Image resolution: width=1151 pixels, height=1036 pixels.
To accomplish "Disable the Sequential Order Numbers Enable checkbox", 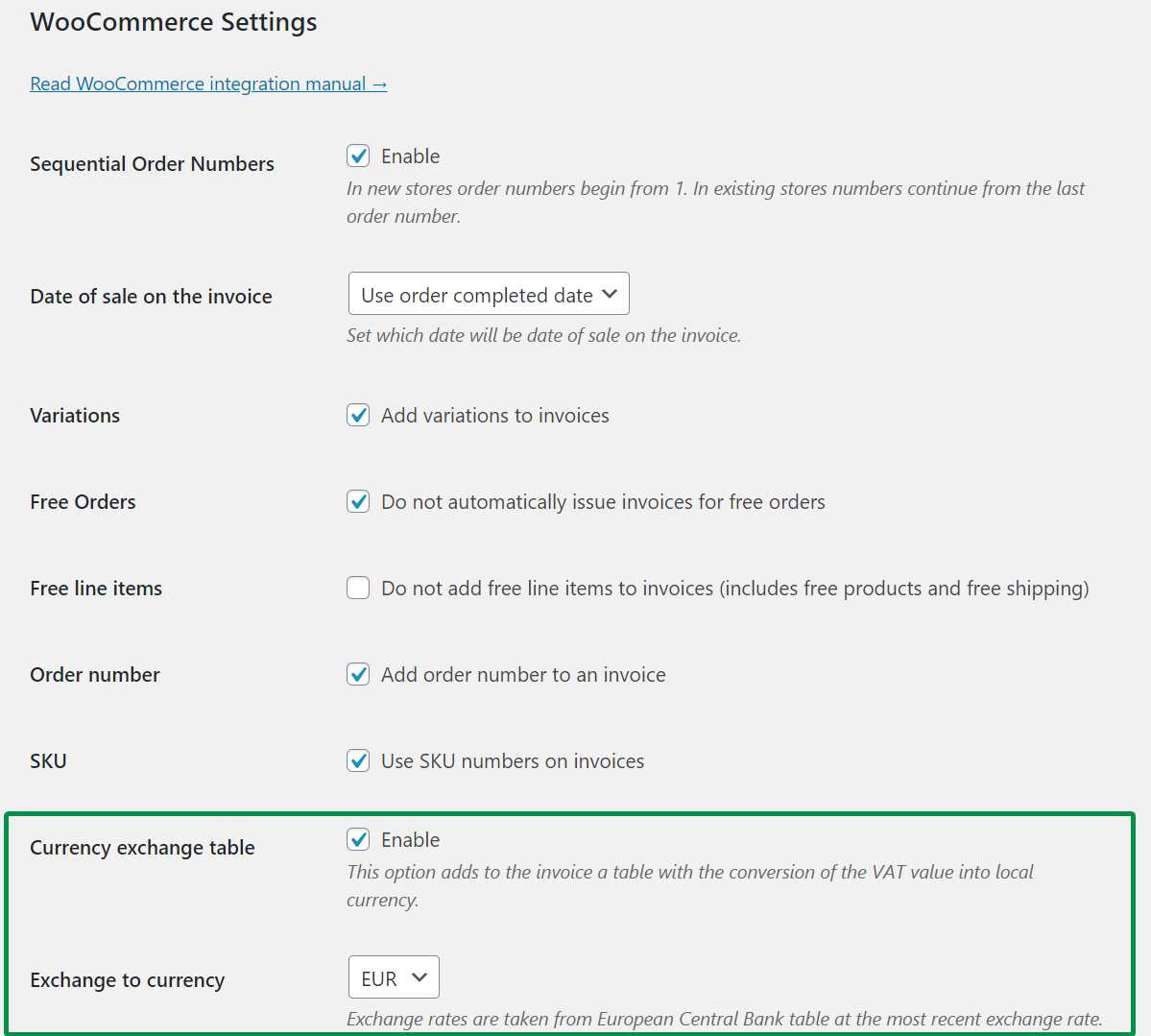I will coord(358,156).
